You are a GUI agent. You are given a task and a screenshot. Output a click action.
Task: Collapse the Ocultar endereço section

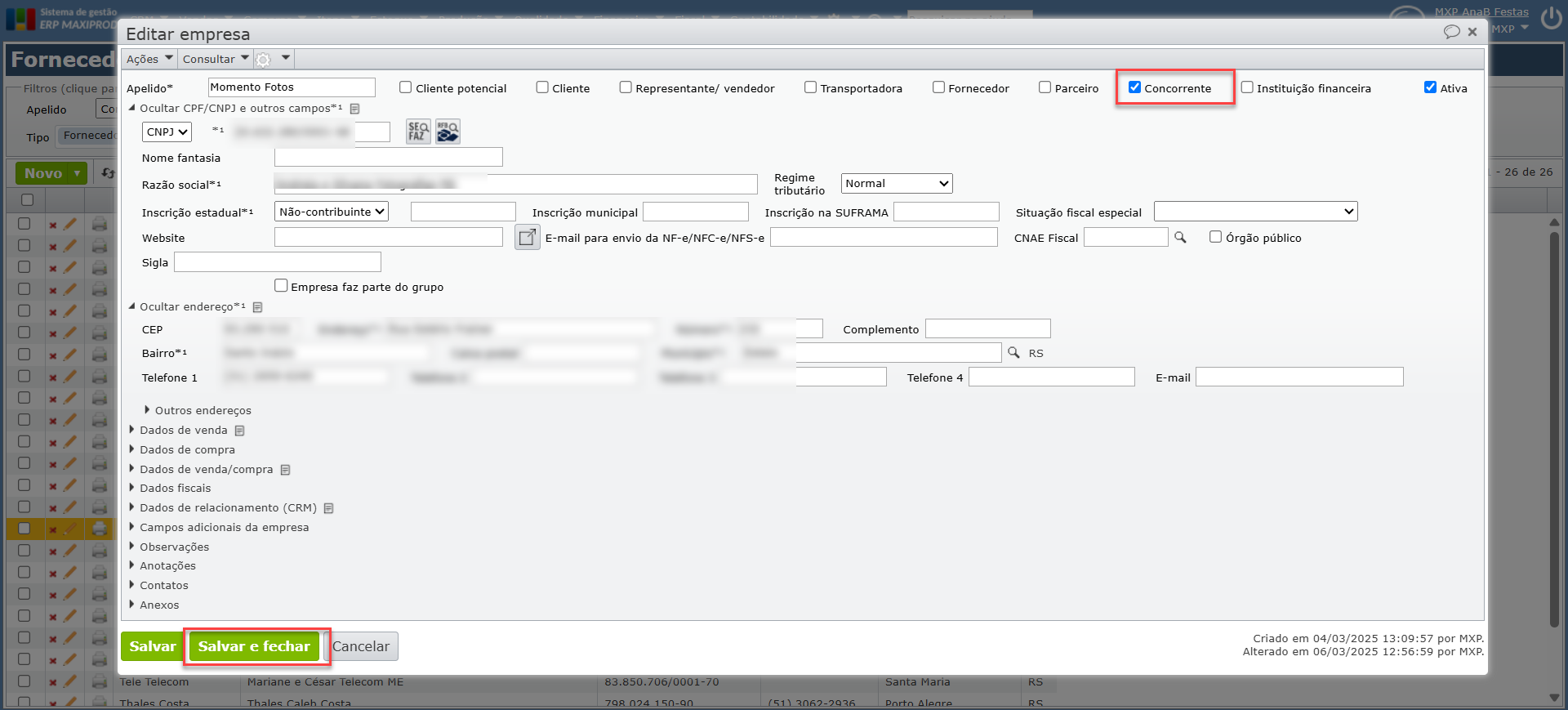coord(132,306)
